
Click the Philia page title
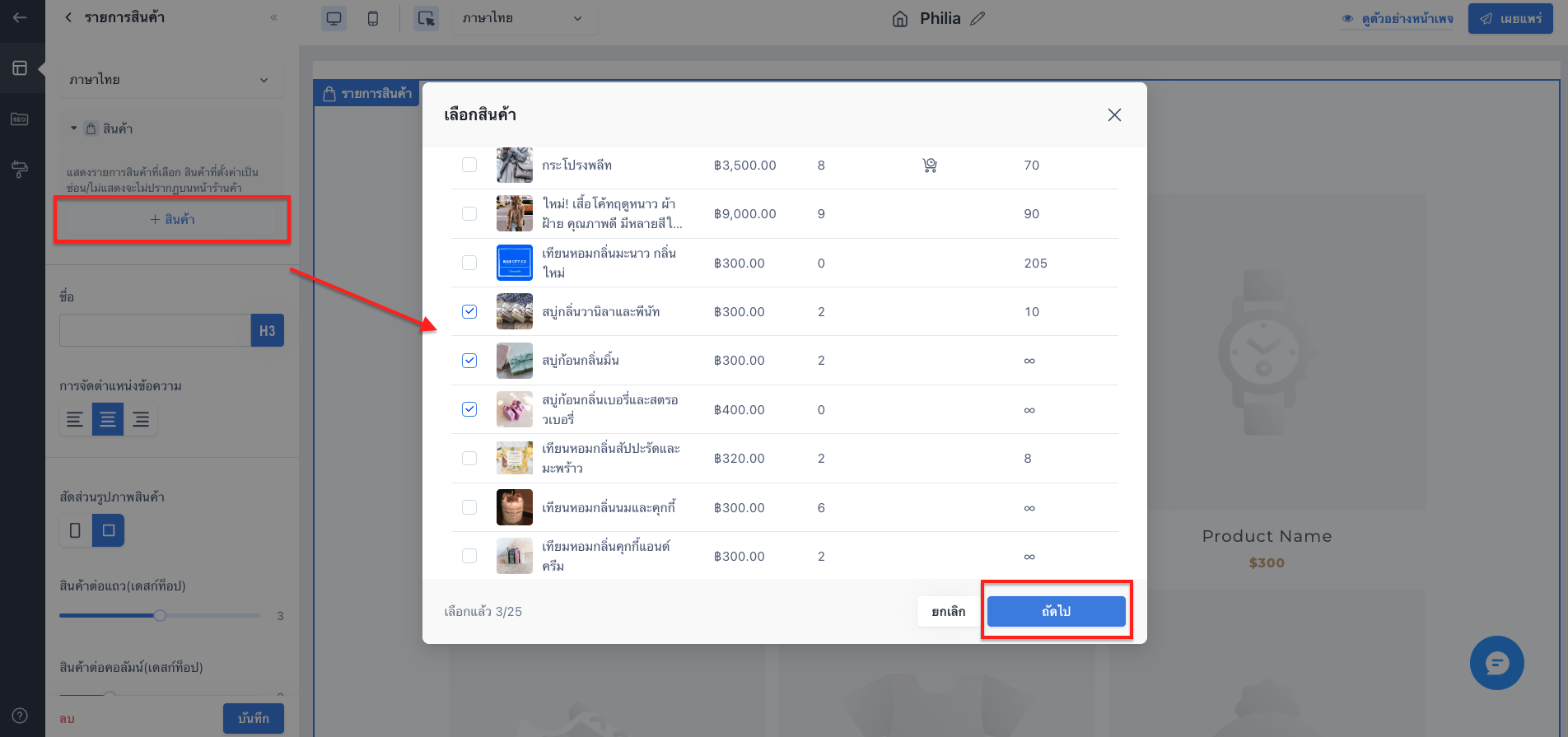(940, 18)
